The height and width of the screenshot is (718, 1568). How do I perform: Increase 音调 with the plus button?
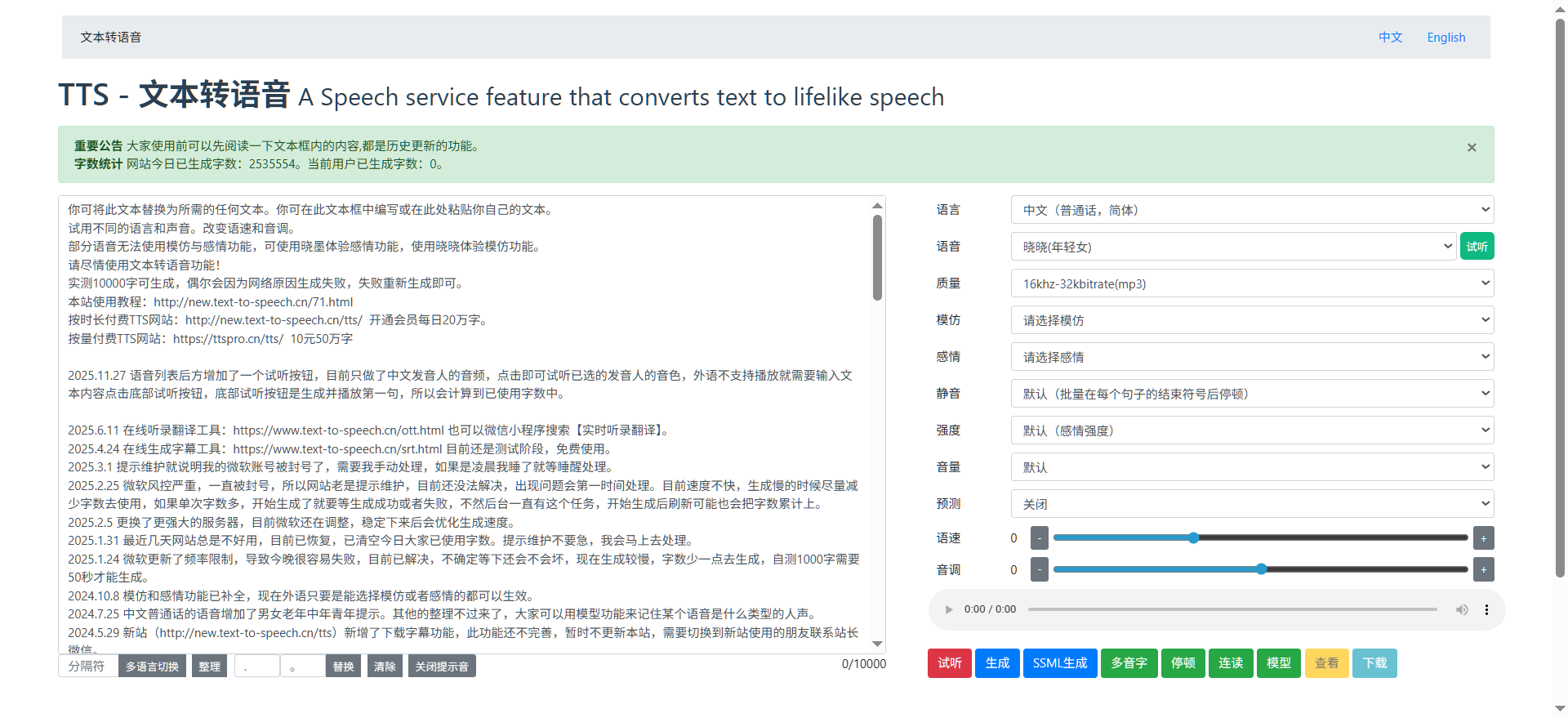[1483, 569]
